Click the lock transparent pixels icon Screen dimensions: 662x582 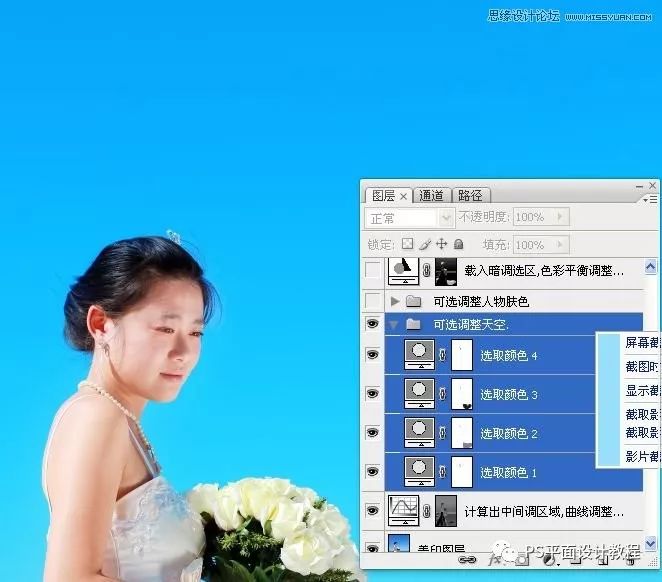pos(407,244)
